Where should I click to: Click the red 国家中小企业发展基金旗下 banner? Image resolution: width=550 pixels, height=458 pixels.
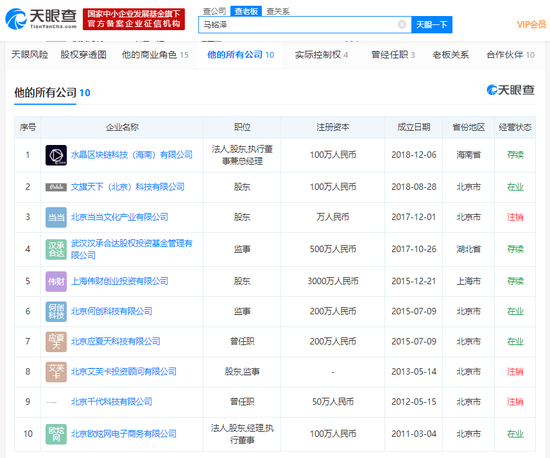[x=134, y=19]
